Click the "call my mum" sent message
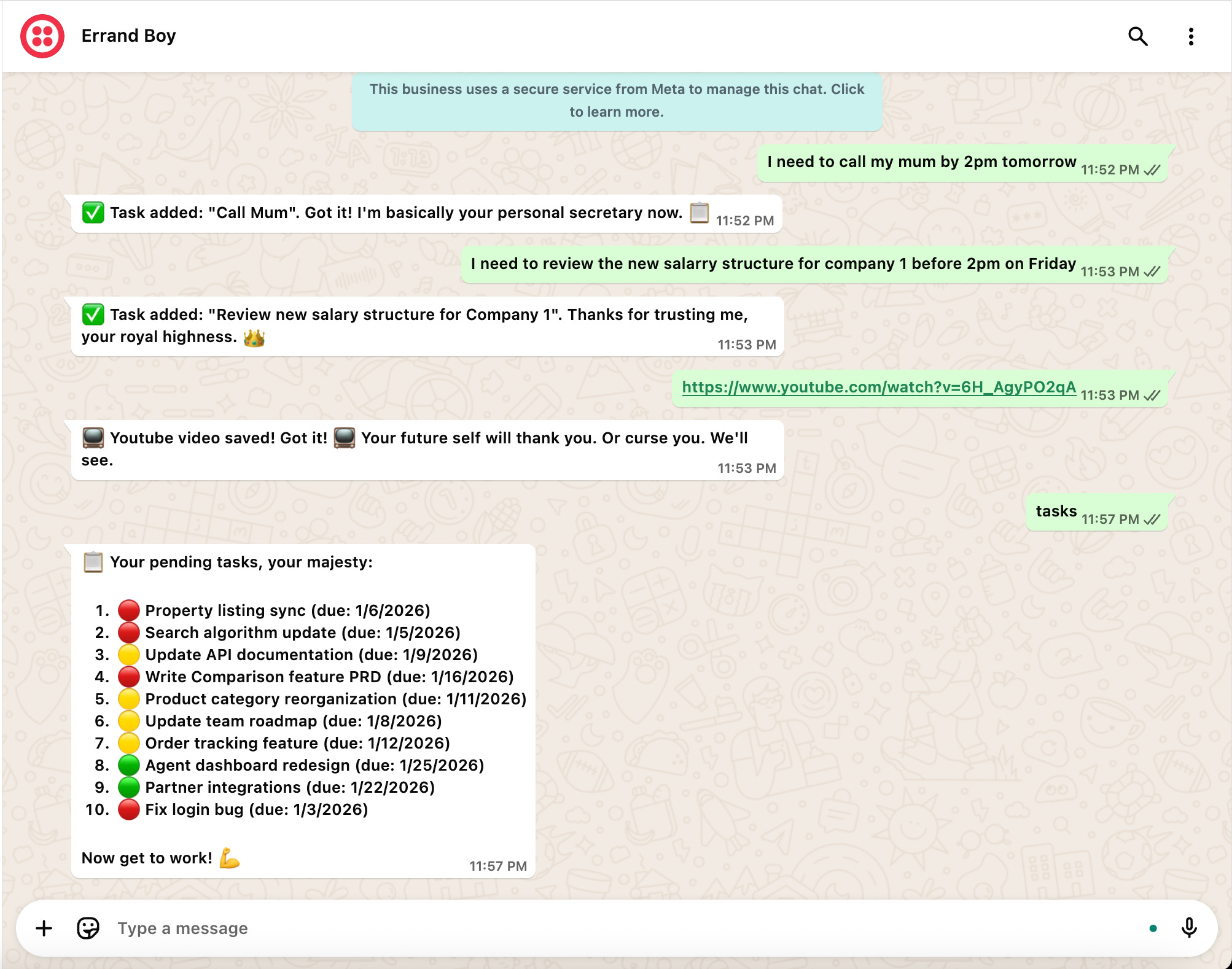This screenshot has height=969, width=1232. pos(921,162)
